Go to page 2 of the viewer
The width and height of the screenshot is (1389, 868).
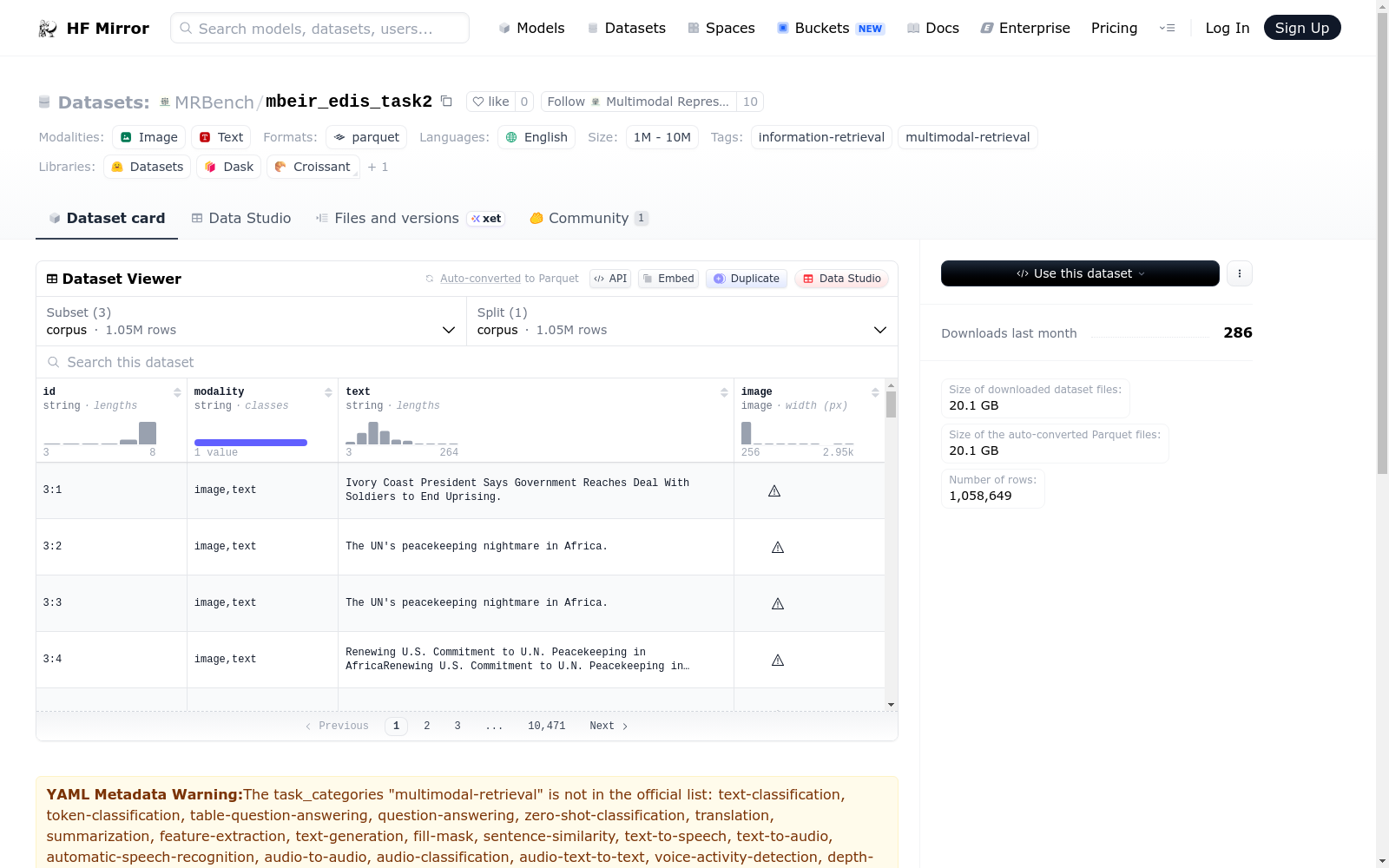427,726
